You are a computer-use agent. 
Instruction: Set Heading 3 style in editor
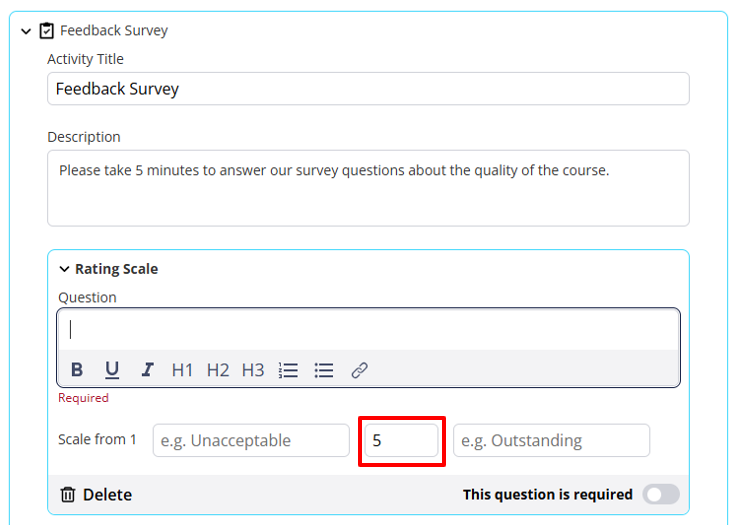click(253, 370)
